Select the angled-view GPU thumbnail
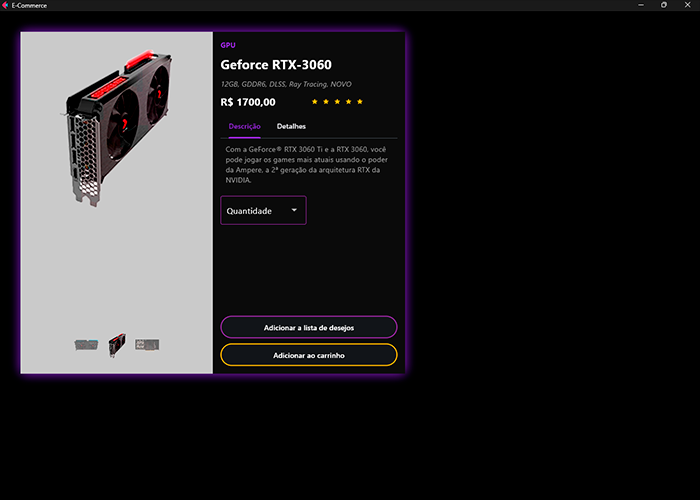This screenshot has height=500, width=700. (117, 345)
